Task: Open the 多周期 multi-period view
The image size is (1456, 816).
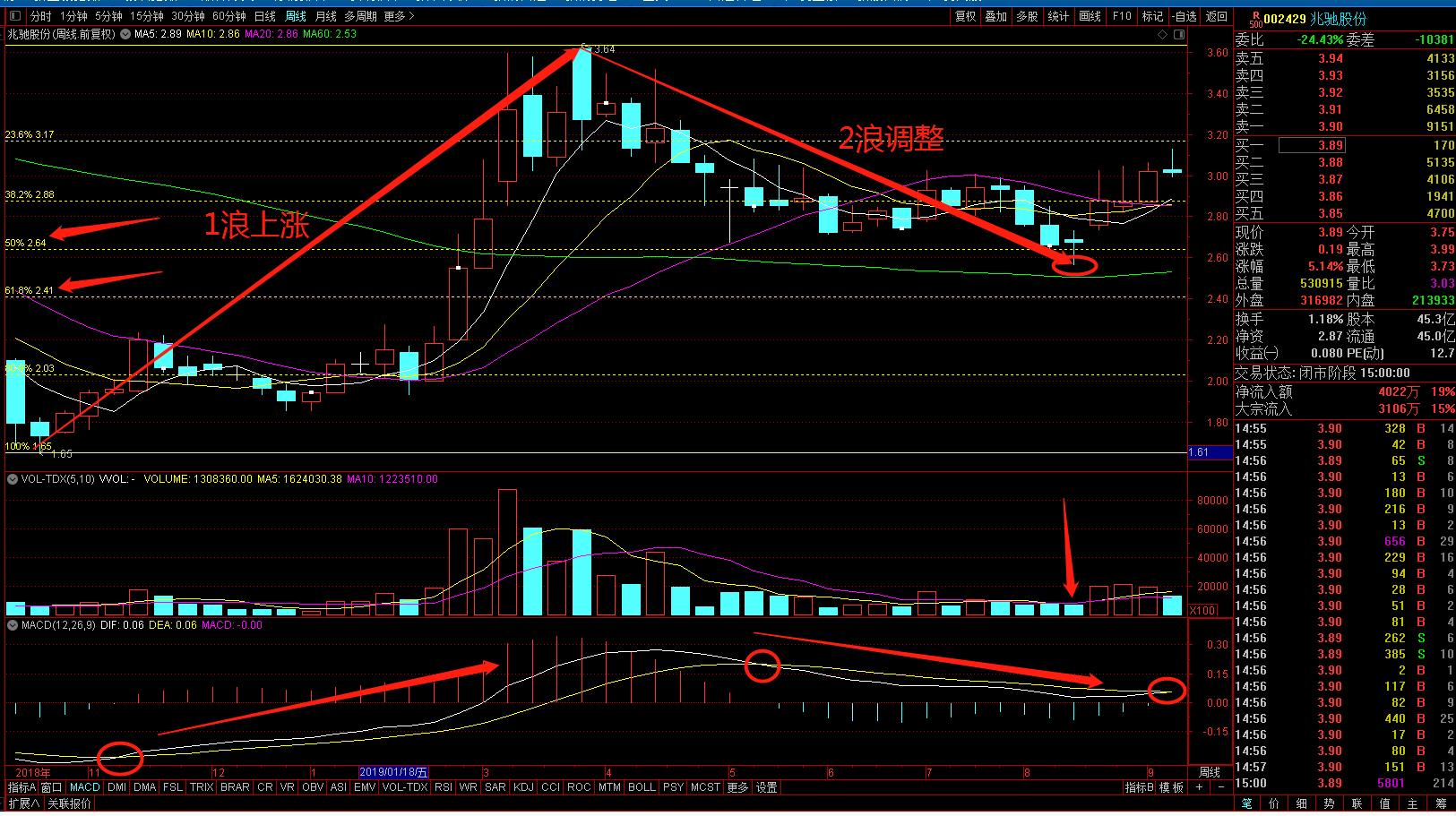Action: [x=360, y=16]
